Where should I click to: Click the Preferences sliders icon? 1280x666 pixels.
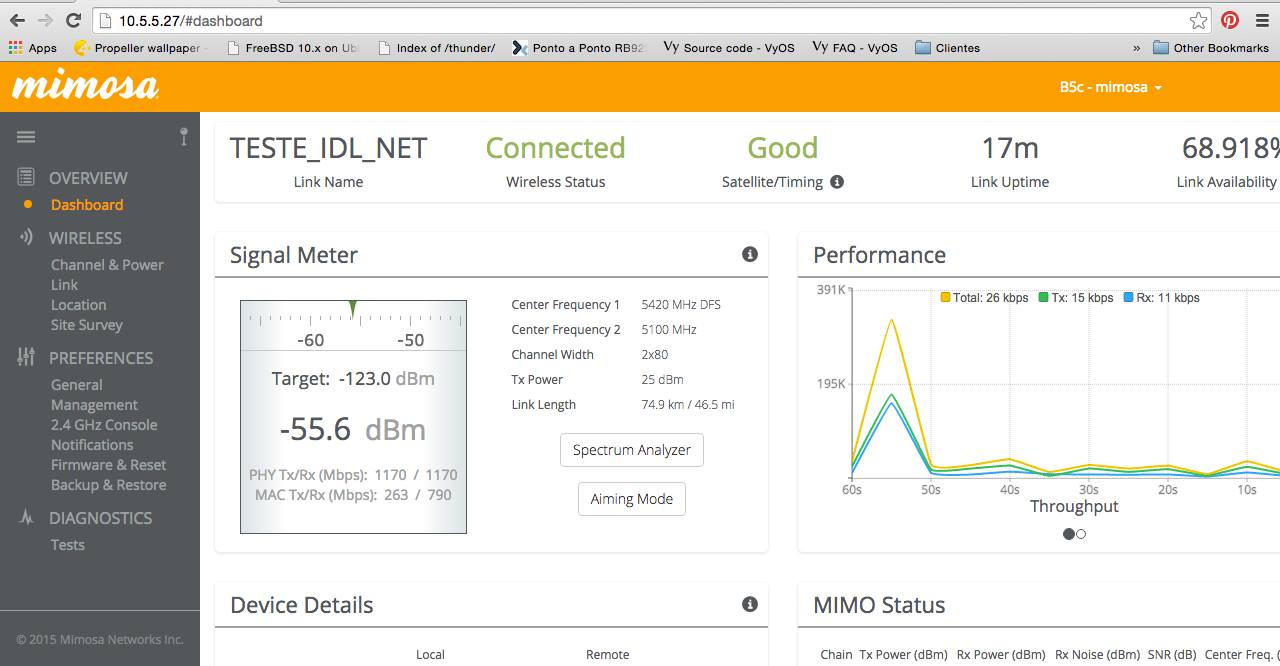tap(26, 357)
